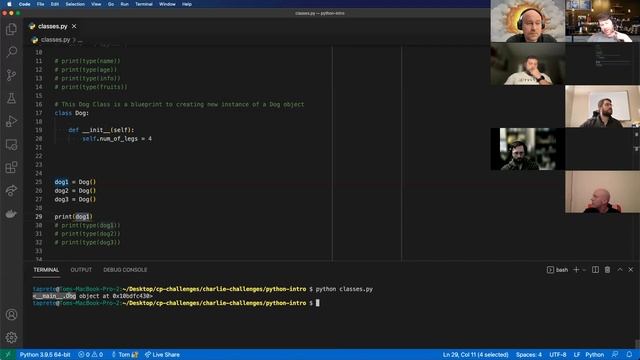Change end of line sequence LF
Image resolution: width=640 pixels, height=360 pixels.
[x=577, y=355]
